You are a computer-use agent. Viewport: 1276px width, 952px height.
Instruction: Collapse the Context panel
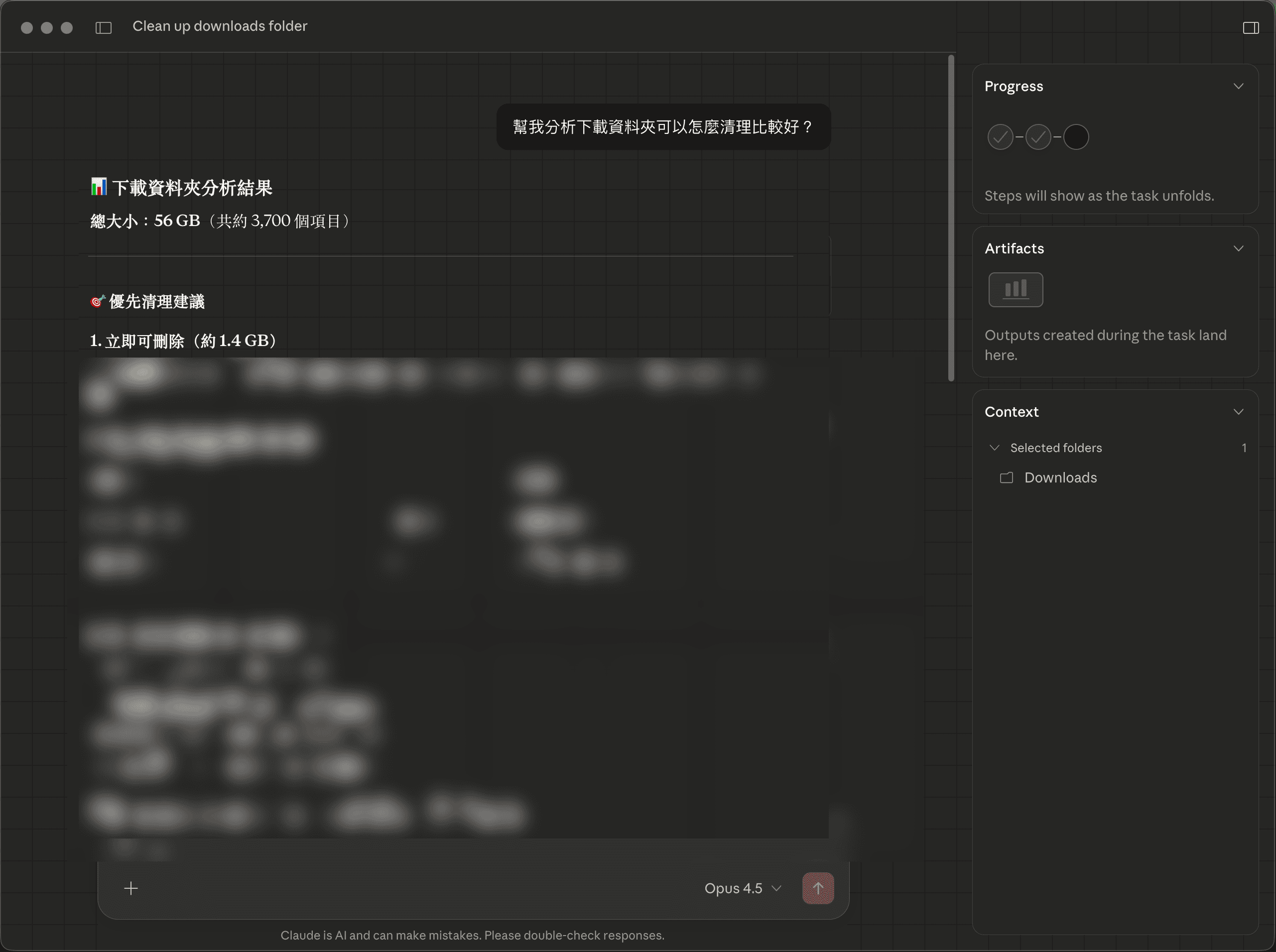[1239, 411]
